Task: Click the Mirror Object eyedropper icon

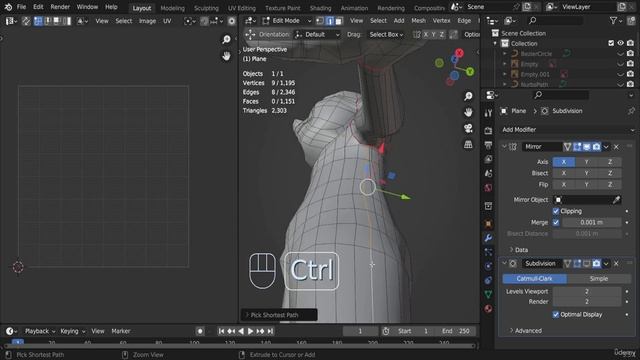Action: click(616, 200)
